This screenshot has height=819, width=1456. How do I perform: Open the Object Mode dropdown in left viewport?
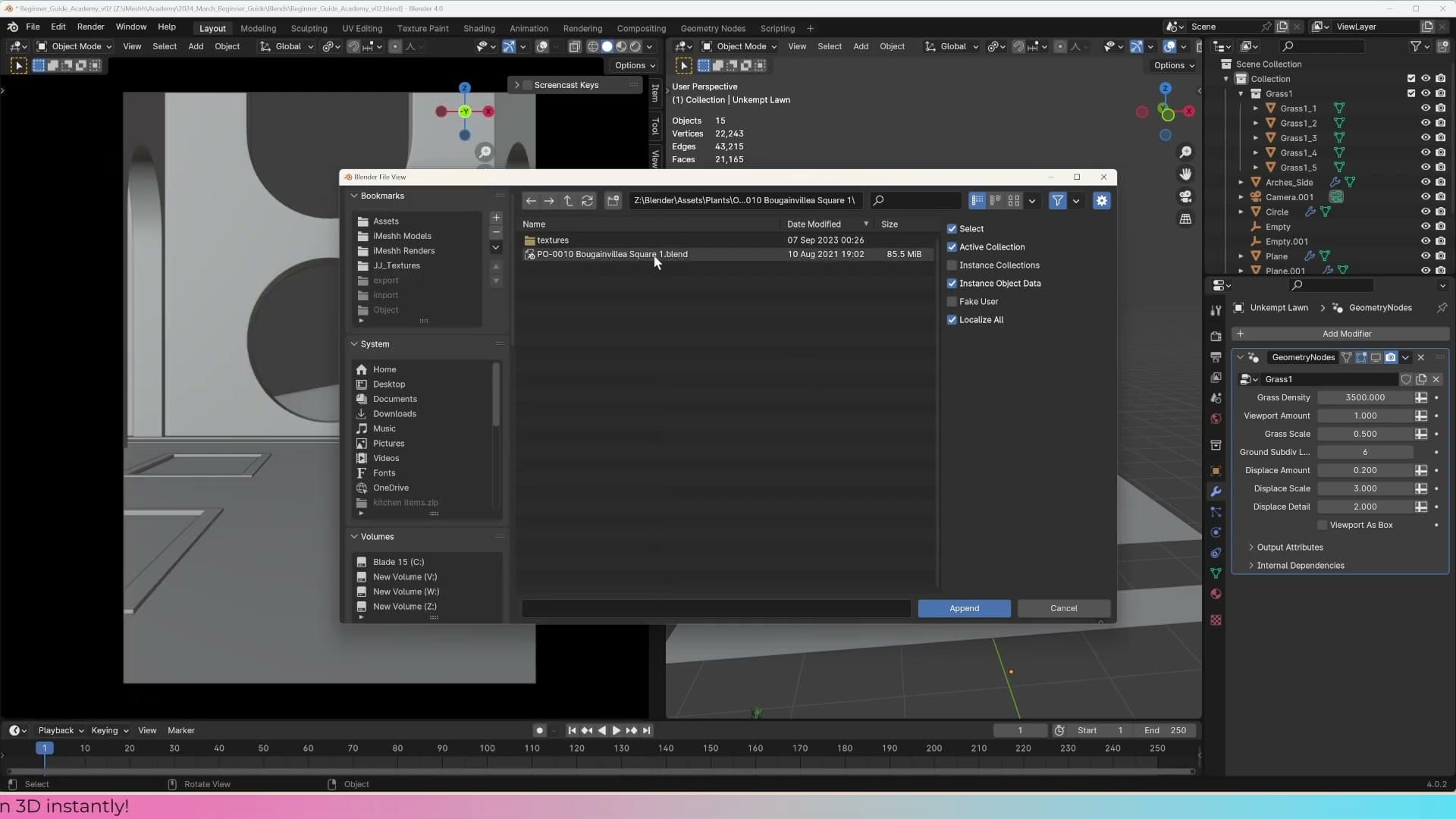pos(74,46)
